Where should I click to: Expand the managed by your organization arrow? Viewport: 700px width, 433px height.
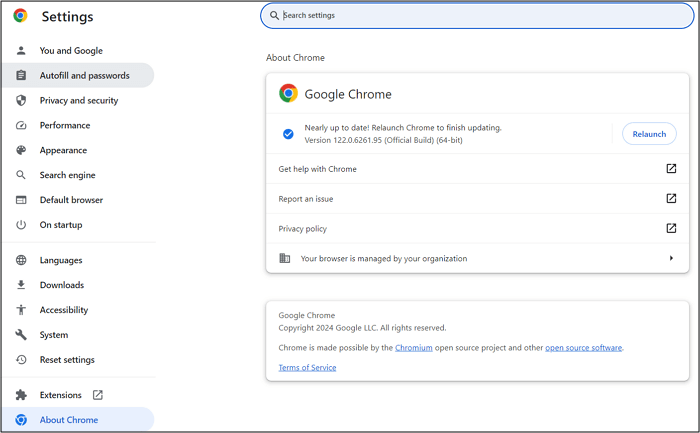[671, 258]
